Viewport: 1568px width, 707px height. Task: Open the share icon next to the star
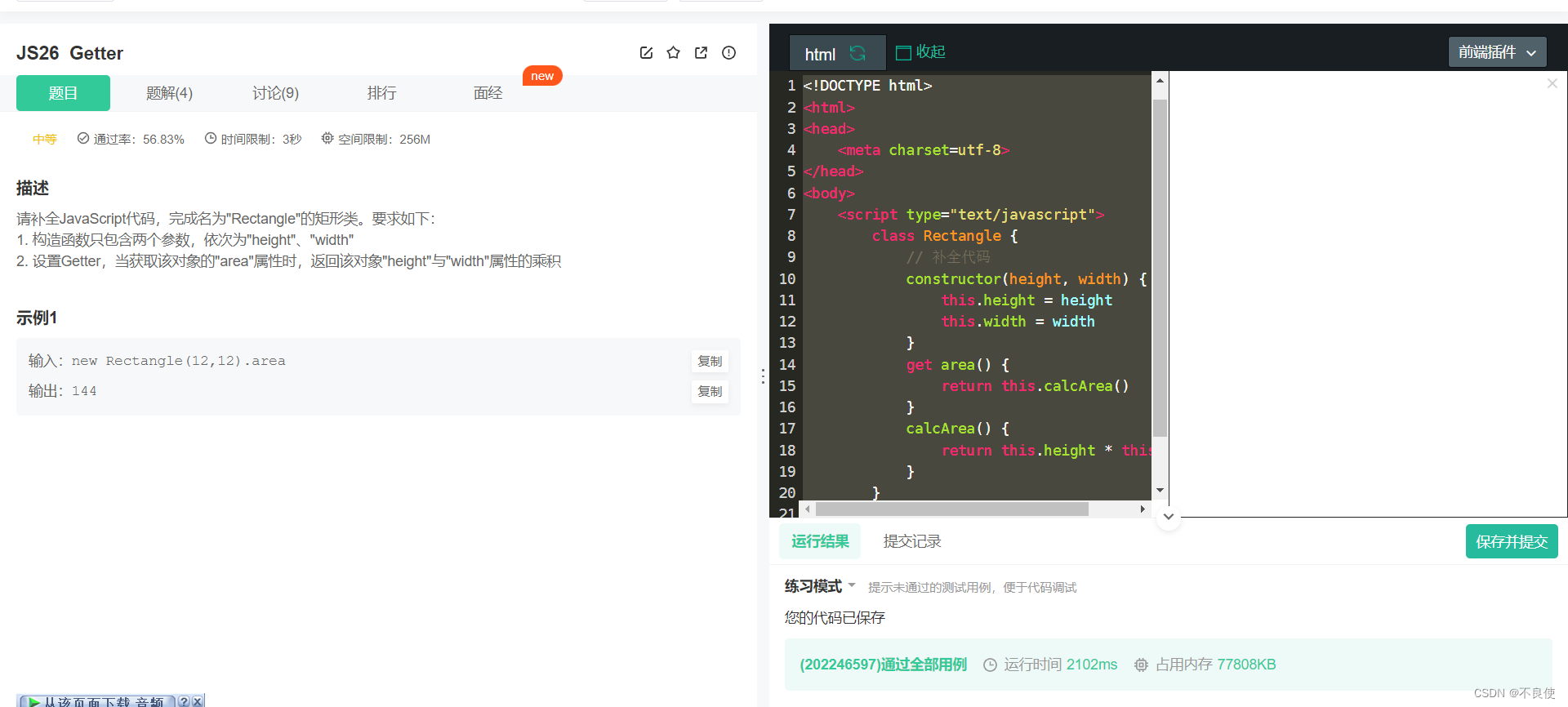coord(701,53)
